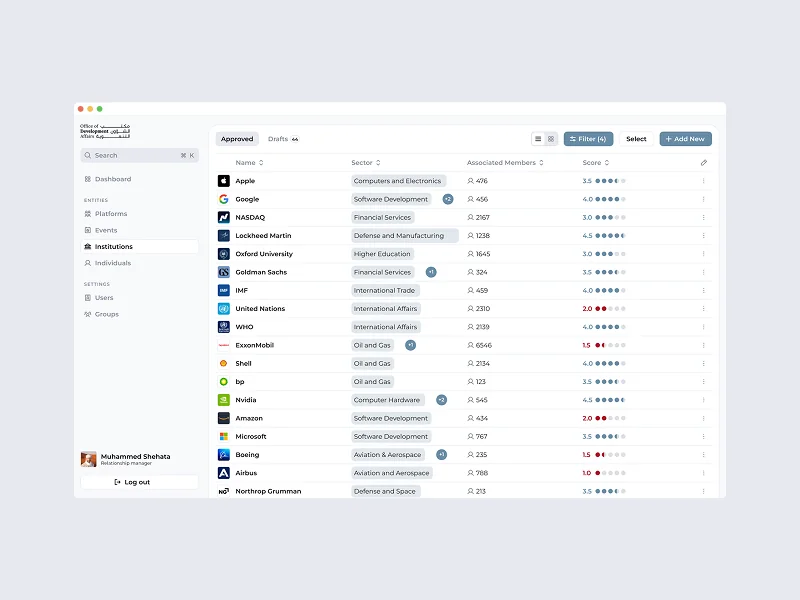Open row options menu for NASDAQ
The image size is (800, 600).
(704, 217)
